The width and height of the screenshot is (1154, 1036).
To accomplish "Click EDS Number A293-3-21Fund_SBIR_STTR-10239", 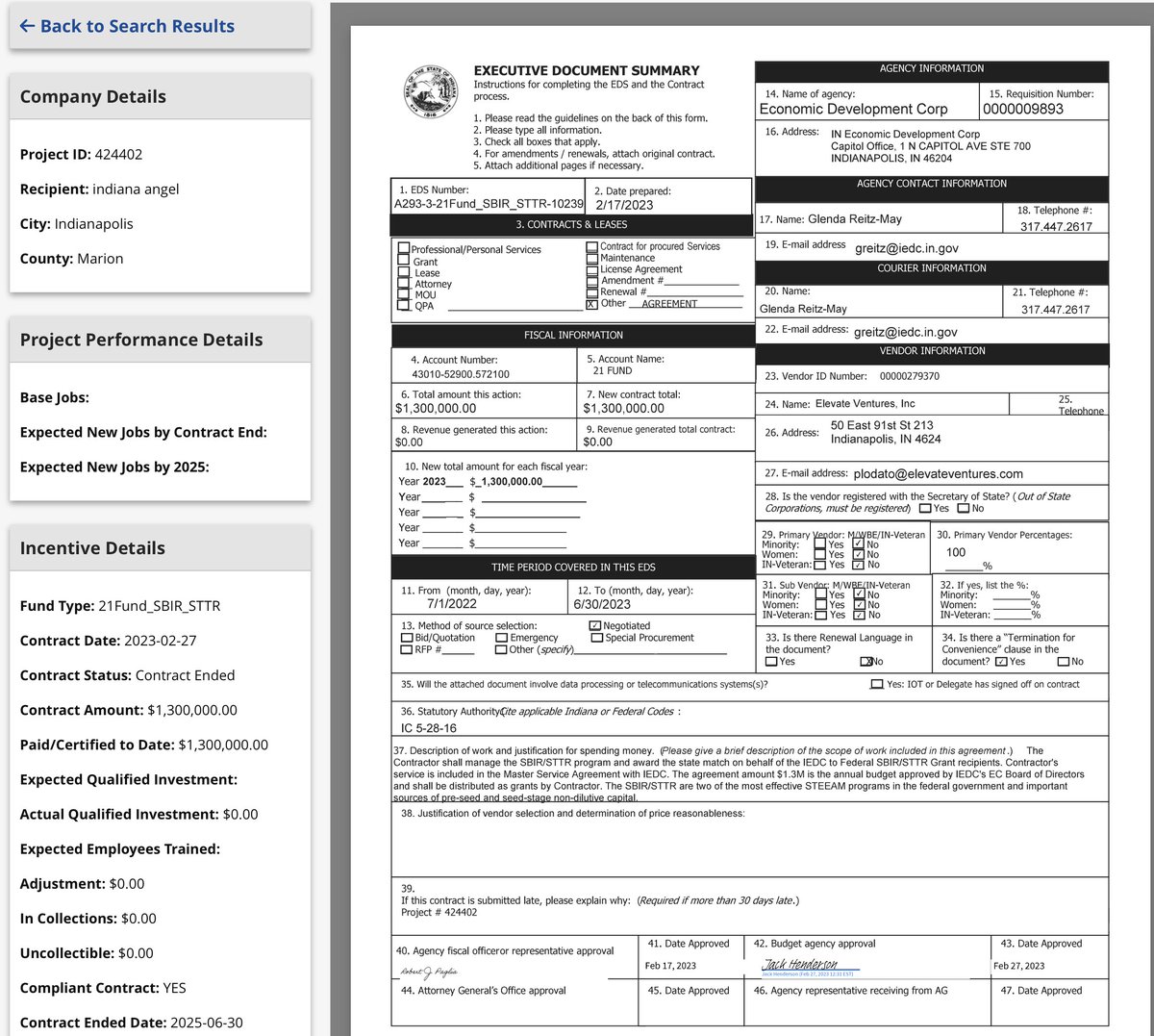I will [489, 204].
